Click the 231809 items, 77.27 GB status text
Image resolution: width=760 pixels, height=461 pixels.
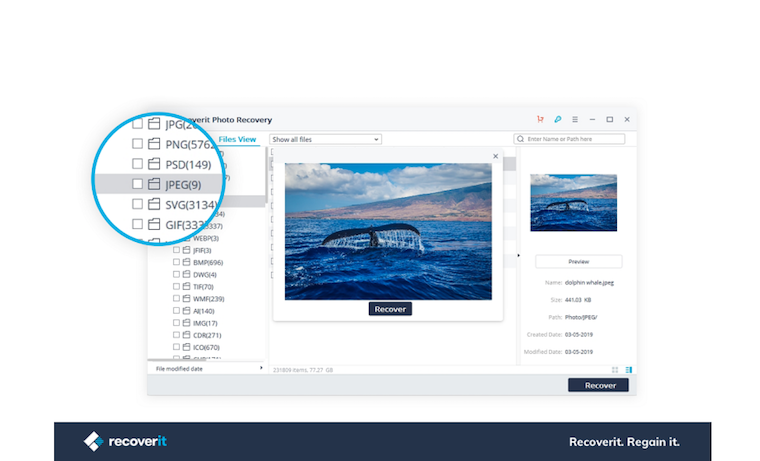coord(303,370)
